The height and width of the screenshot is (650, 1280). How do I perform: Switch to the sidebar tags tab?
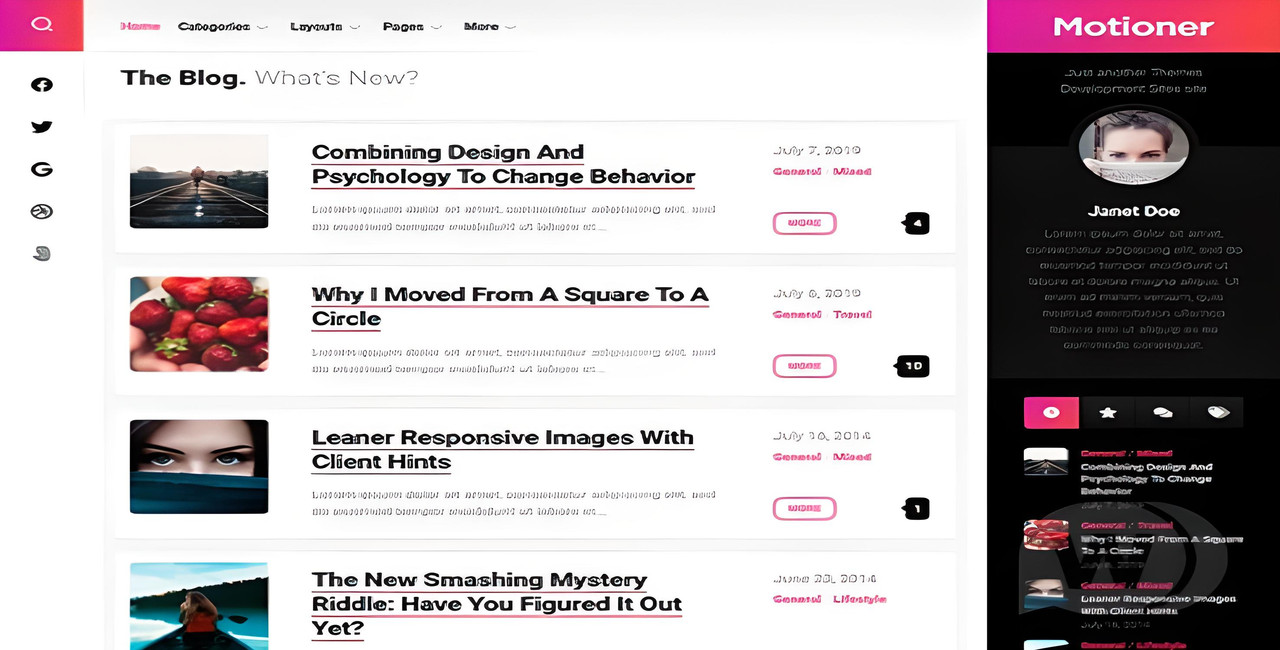point(1217,412)
